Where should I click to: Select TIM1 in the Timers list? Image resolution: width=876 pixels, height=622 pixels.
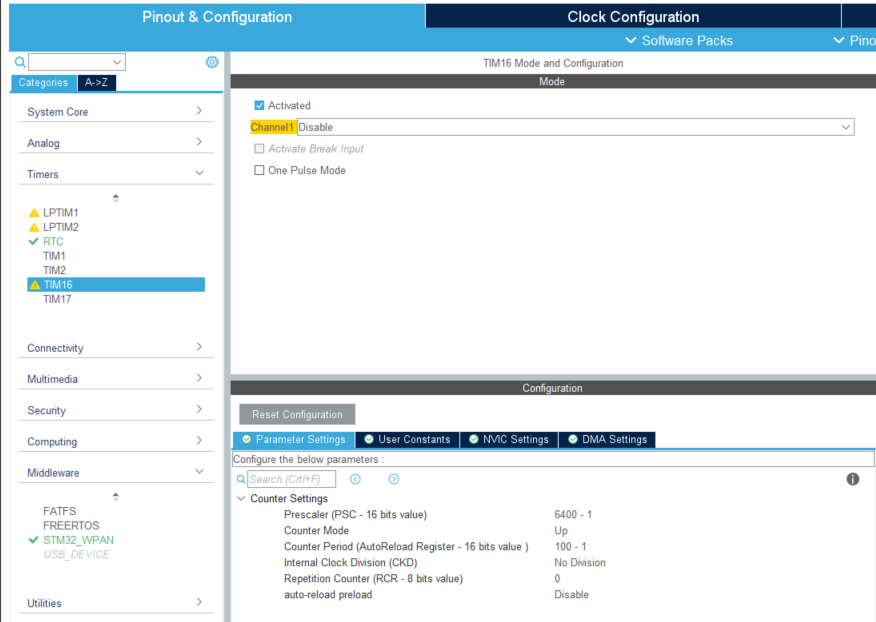(x=54, y=256)
